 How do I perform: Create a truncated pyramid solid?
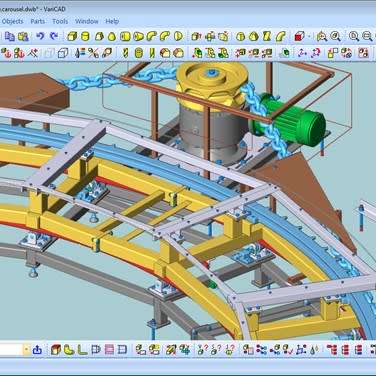click(99, 36)
